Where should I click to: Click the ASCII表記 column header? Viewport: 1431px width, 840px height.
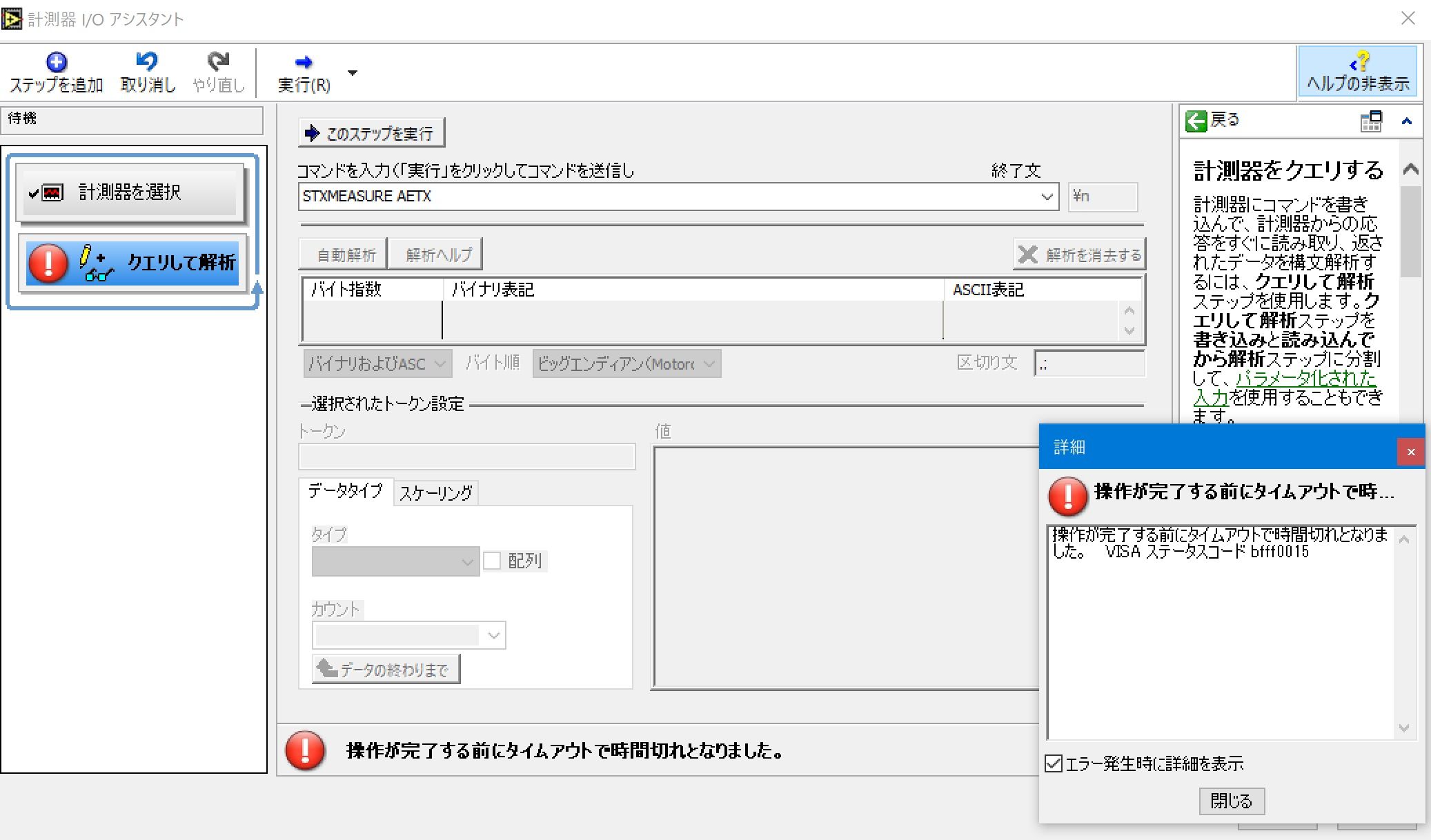point(1042,290)
